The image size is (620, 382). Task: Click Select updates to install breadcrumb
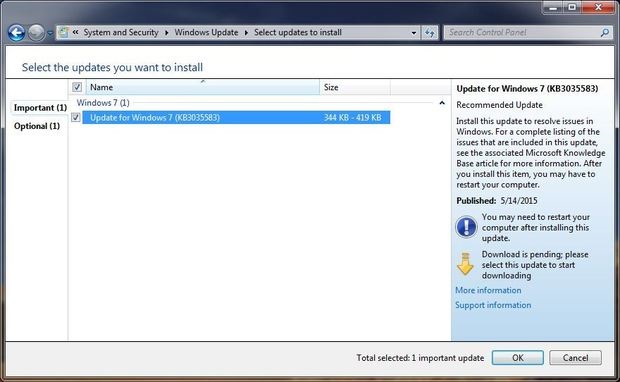(298, 32)
